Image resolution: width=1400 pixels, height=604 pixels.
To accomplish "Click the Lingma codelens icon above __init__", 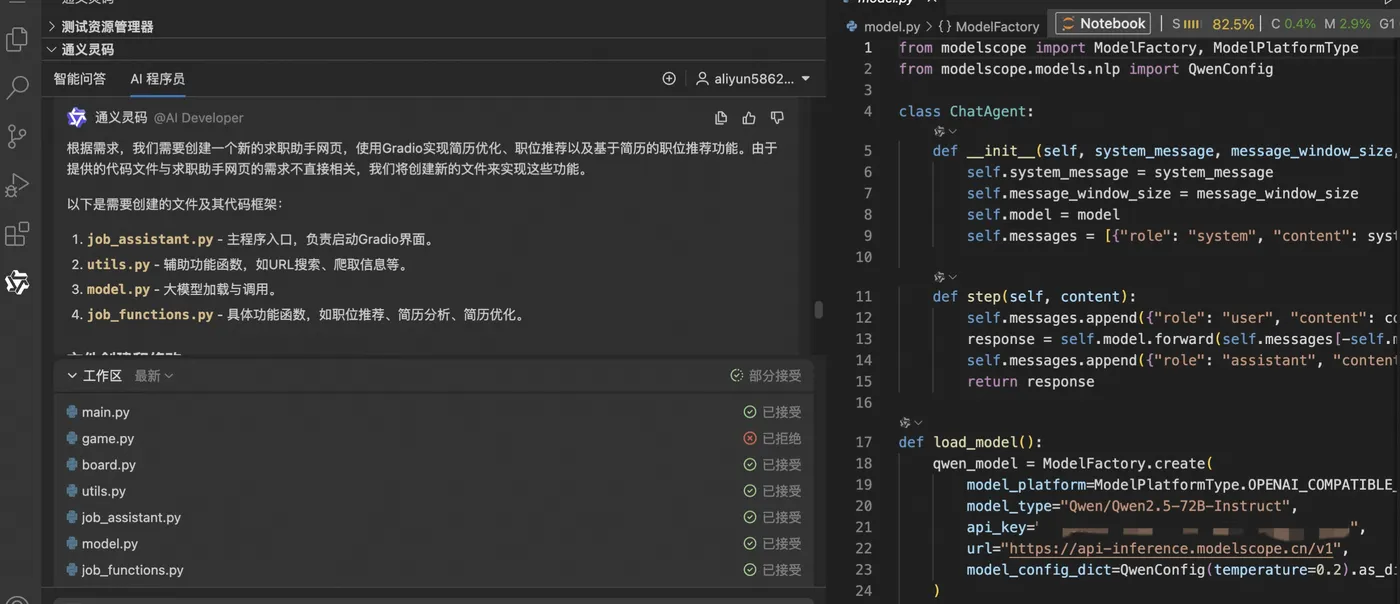I will click(939, 131).
